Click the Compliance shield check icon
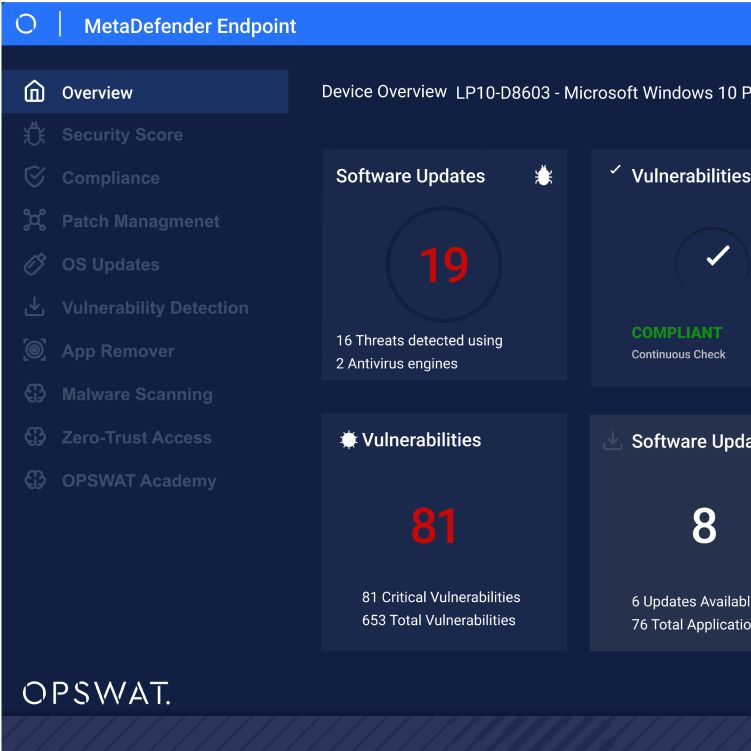 point(35,177)
